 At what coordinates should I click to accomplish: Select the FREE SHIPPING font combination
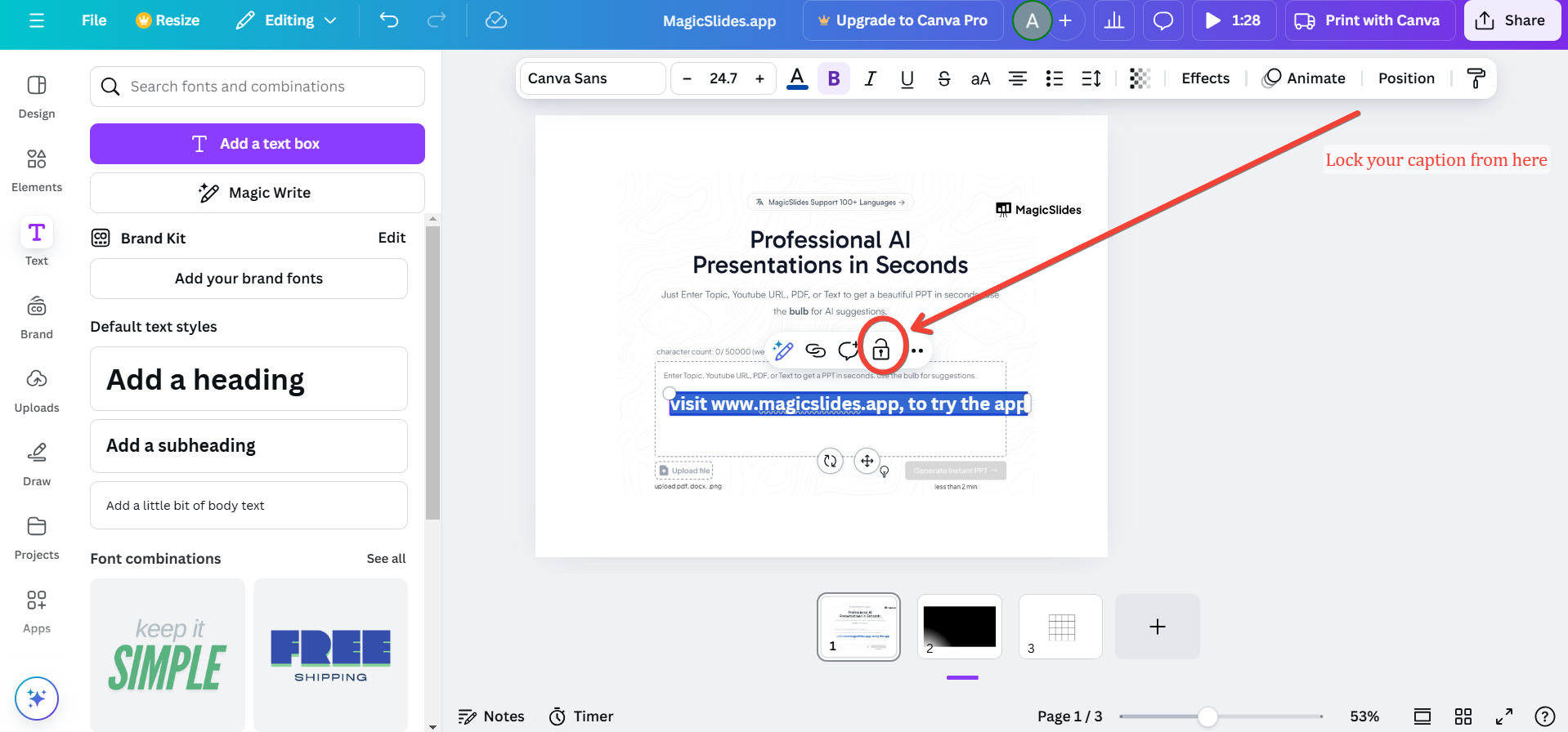click(x=330, y=655)
